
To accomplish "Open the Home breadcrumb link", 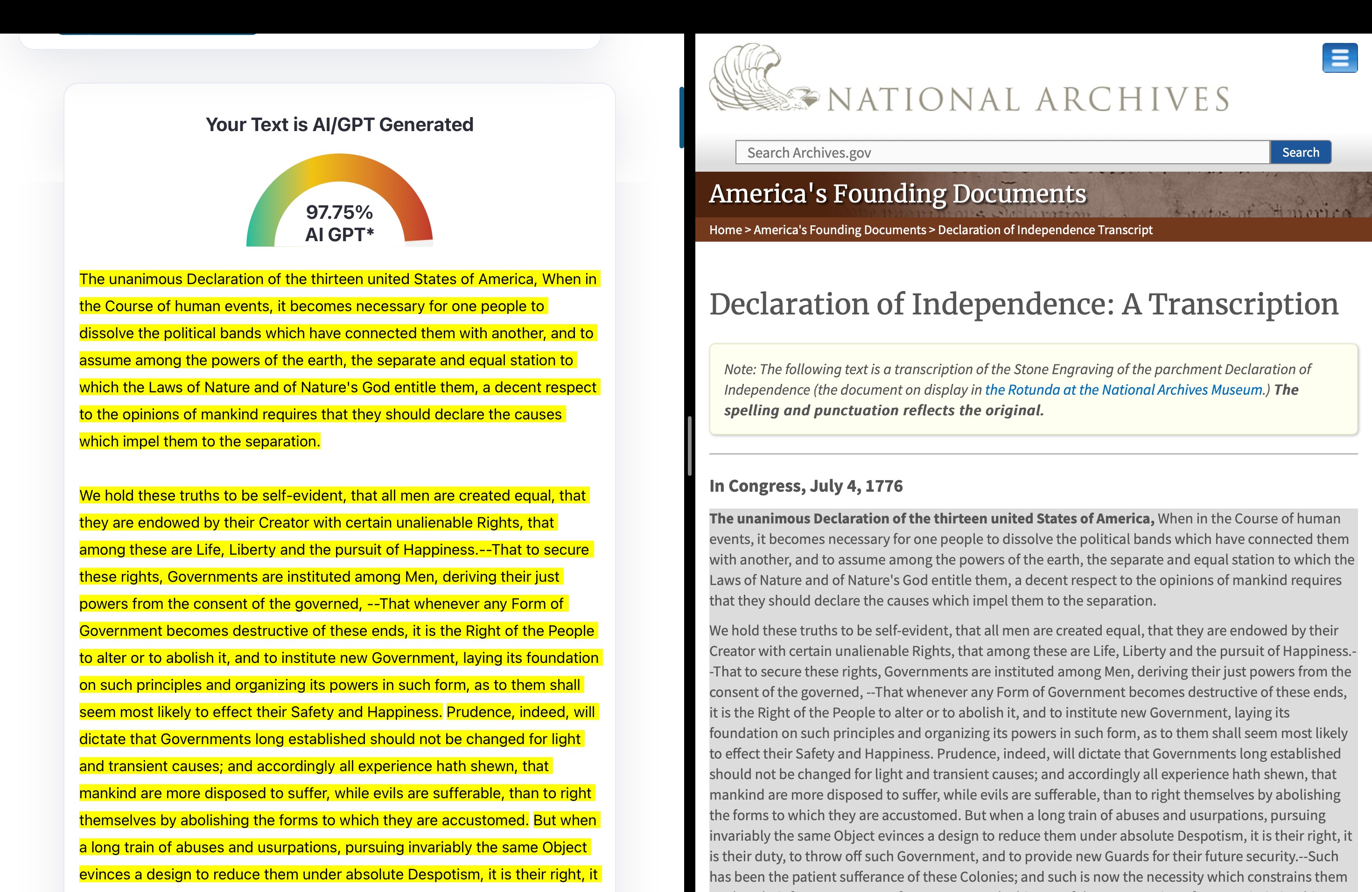I will click(725, 230).
